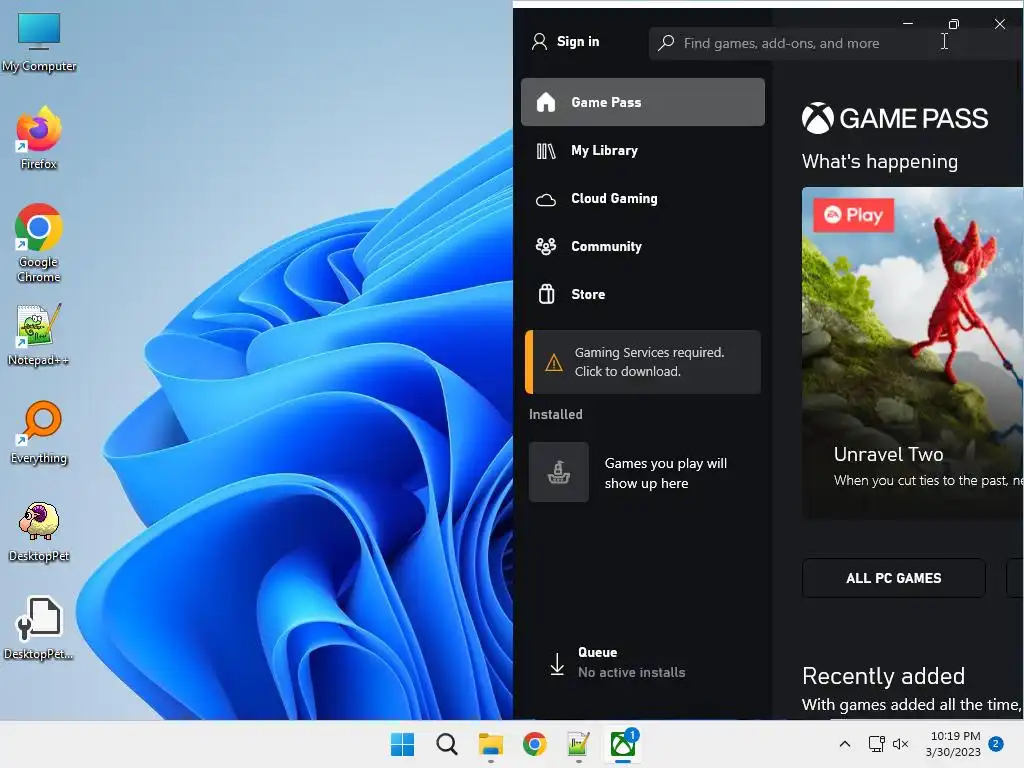The width and height of the screenshot is (1024, 768).
Task: Click the muted volume tray icon
Action: tap(901, 744)
